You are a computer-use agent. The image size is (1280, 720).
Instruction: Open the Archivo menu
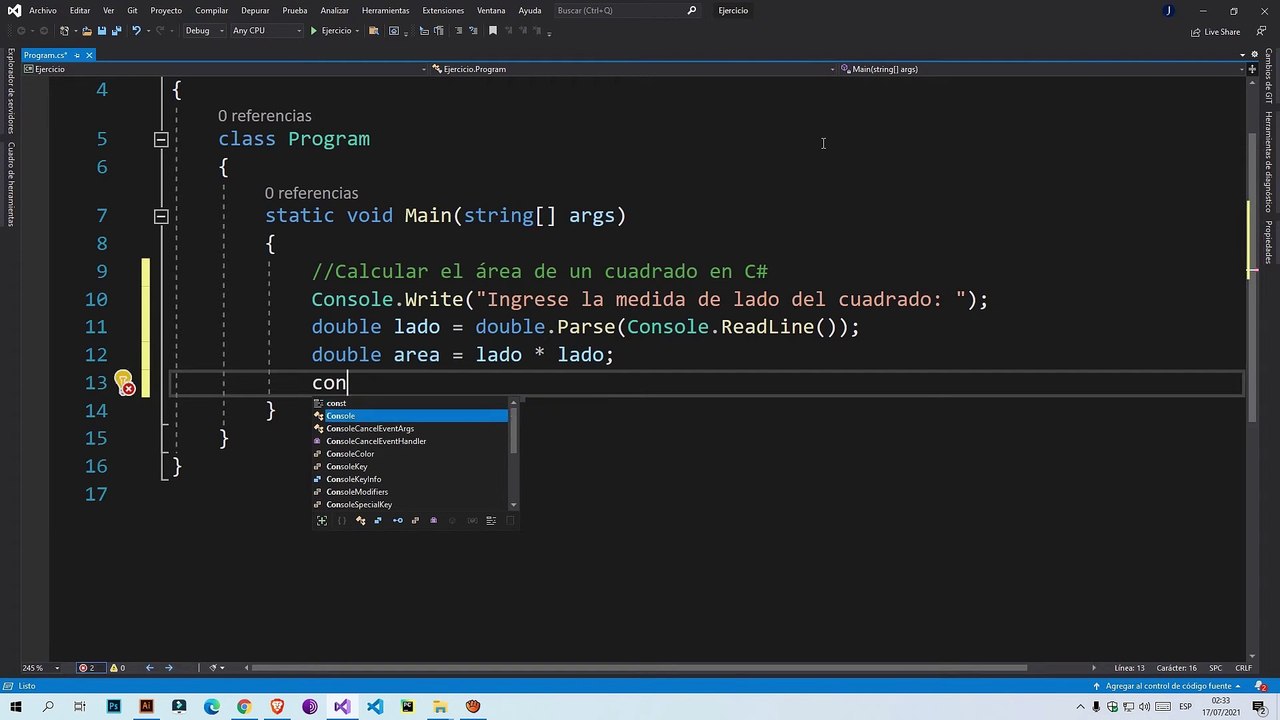[x=43, y=10]
